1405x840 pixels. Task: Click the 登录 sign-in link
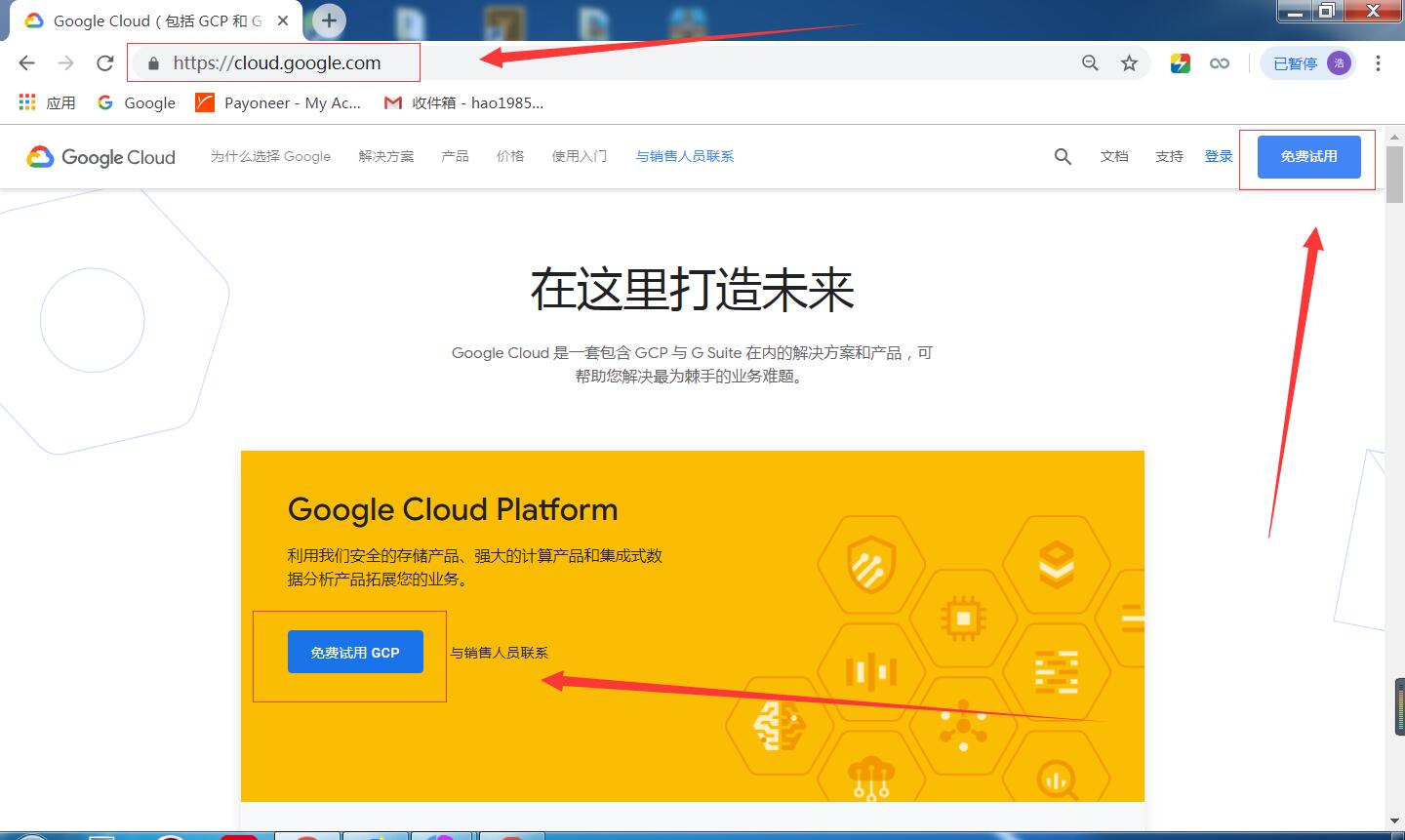point(1218,156)
